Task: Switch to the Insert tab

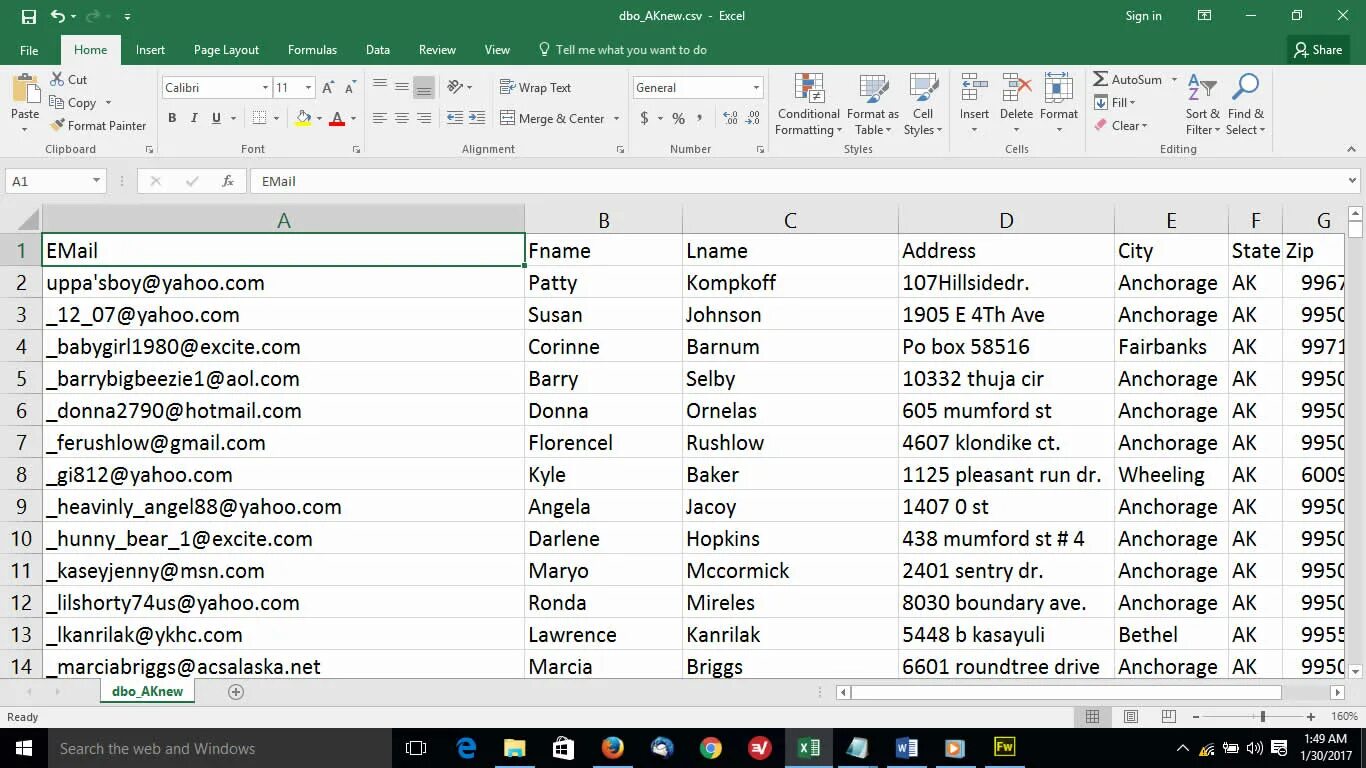Action: (150, 50)
